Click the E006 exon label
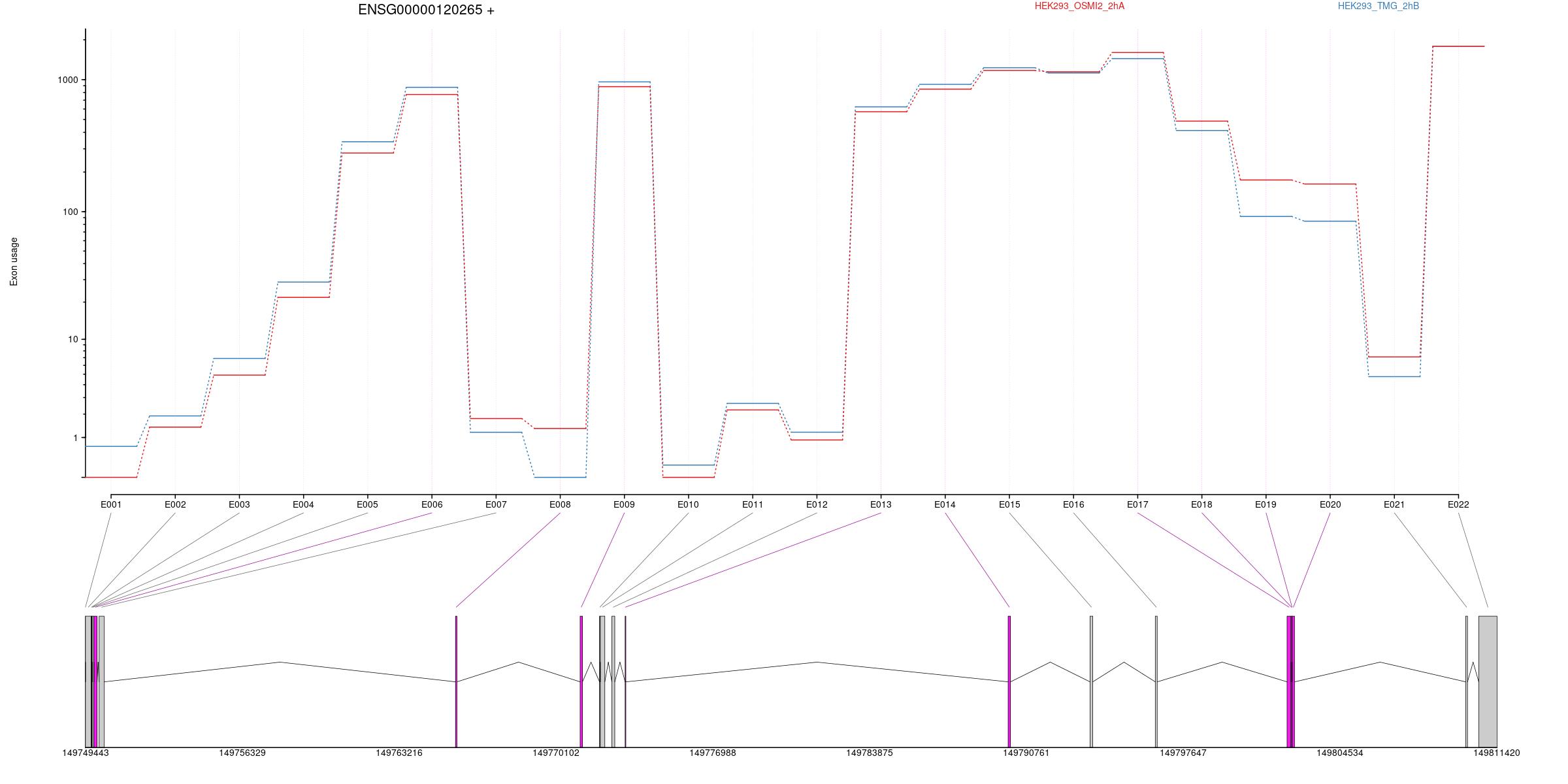Screen dimensions: 1568x784 pos(432,504)
